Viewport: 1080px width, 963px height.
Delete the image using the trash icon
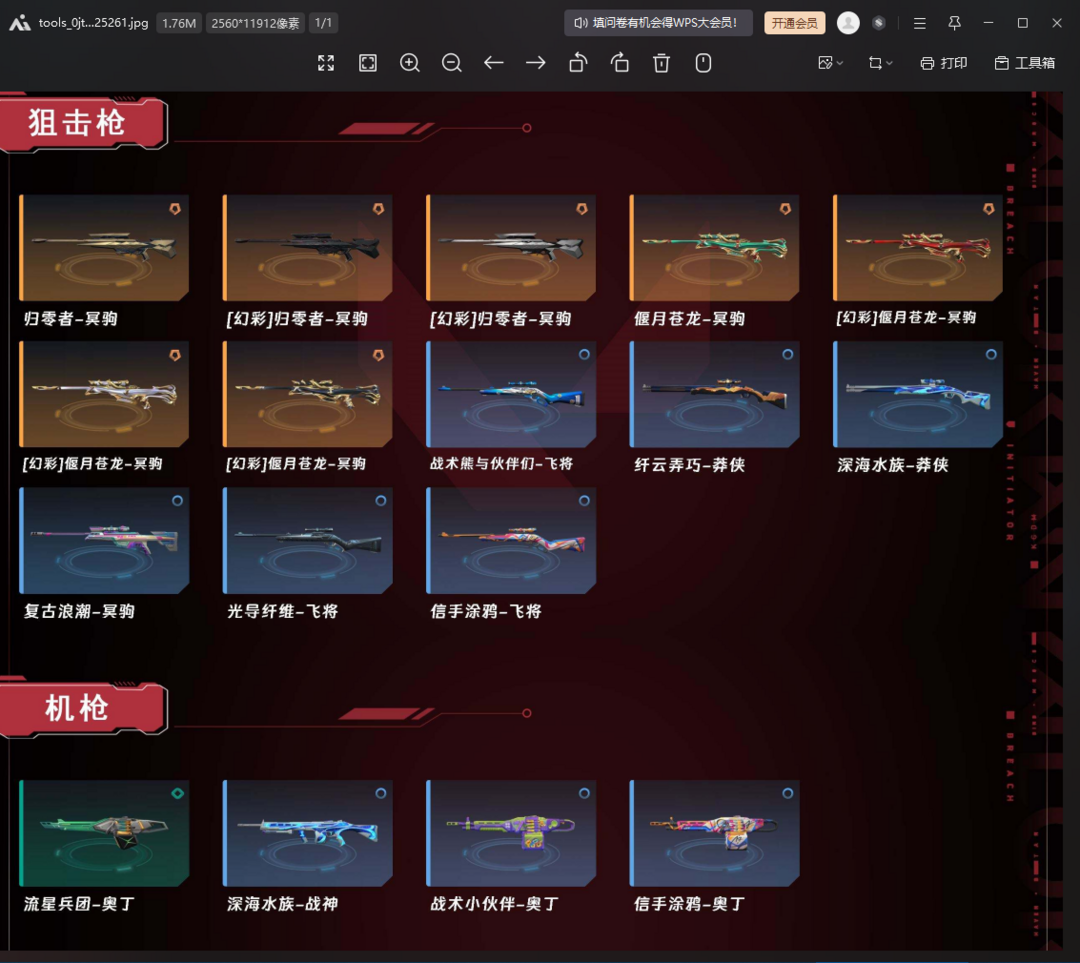pyautogui.click(x=661, y=63)
